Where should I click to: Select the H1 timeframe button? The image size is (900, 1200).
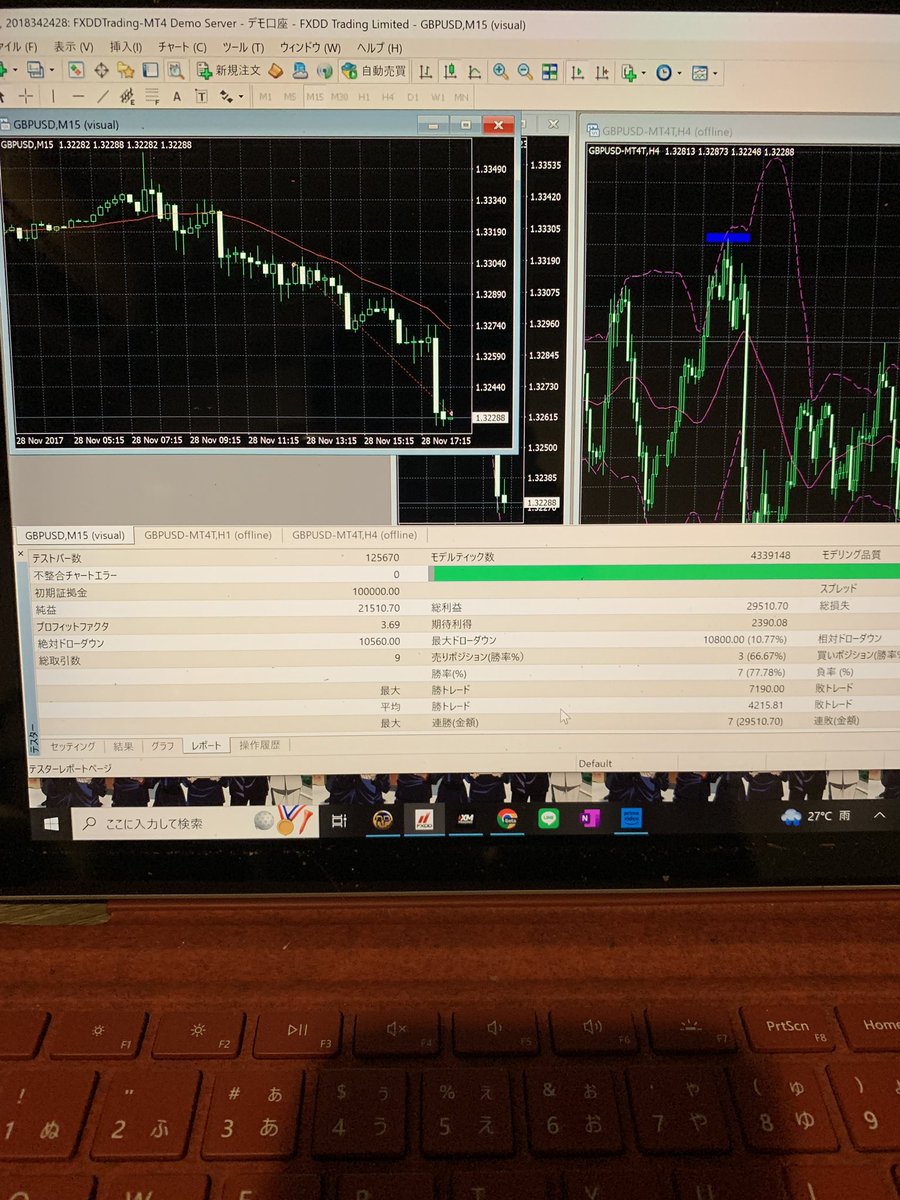pos(364,97)
